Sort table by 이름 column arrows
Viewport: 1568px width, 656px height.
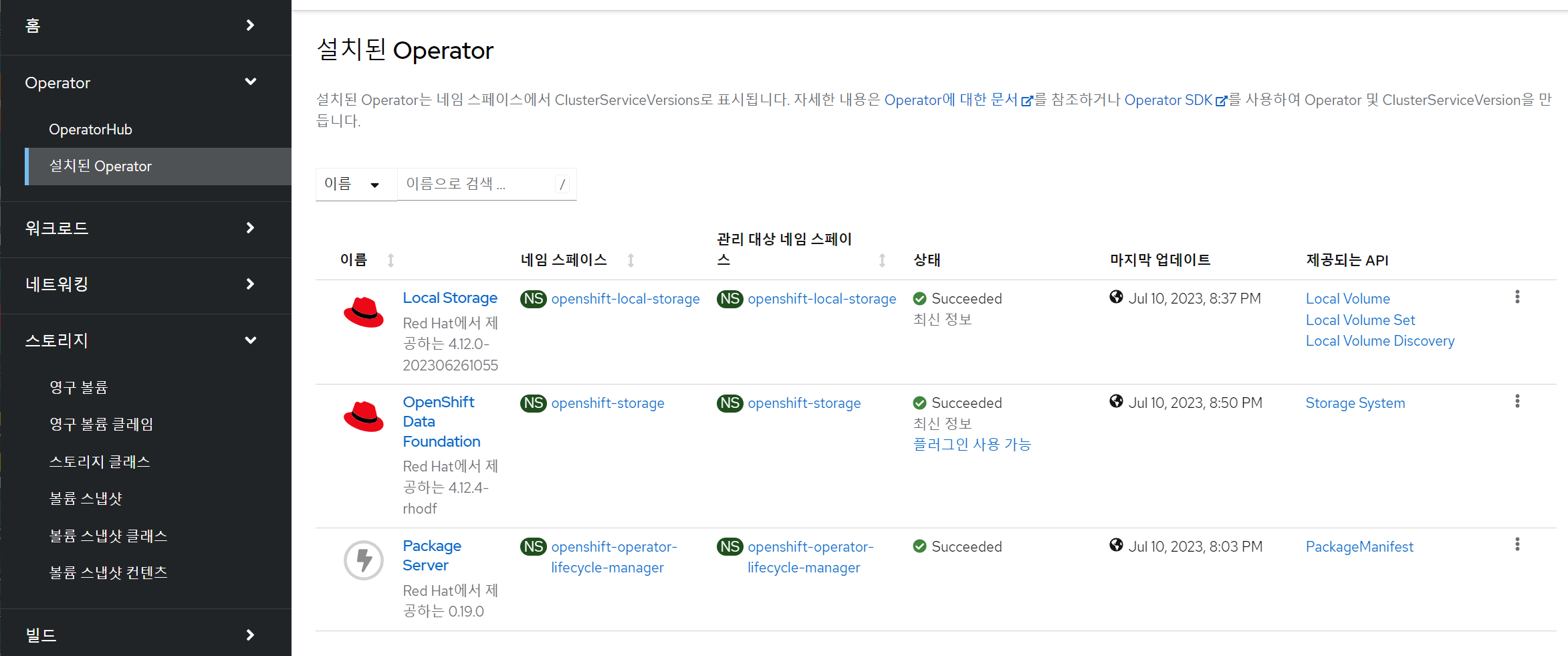click(x=391, y=260)
